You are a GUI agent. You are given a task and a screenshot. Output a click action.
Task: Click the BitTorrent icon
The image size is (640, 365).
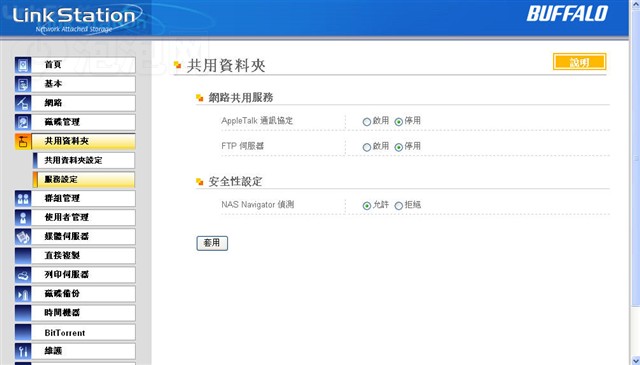pyautogui.click(x=23, y=332)
